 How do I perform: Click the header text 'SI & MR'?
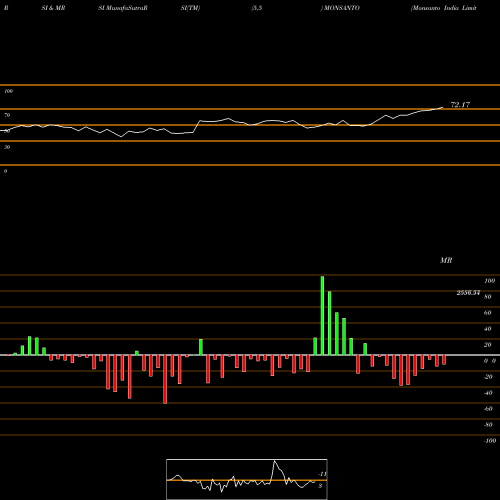[53, 8]
